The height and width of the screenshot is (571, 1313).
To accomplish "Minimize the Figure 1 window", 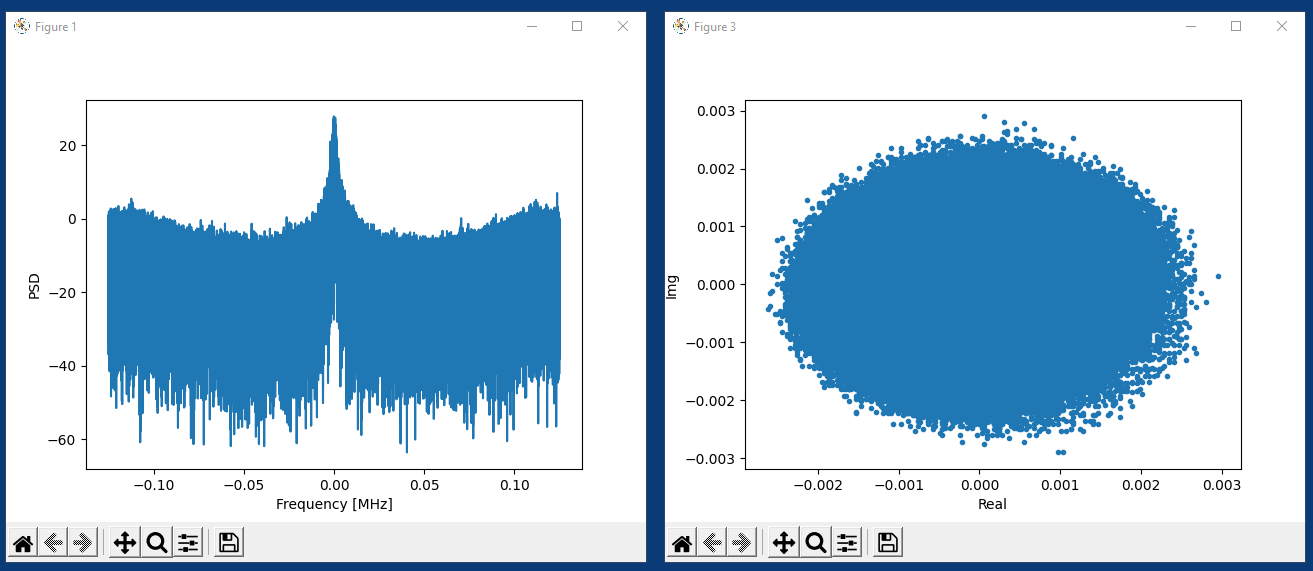I will (531, 26).
